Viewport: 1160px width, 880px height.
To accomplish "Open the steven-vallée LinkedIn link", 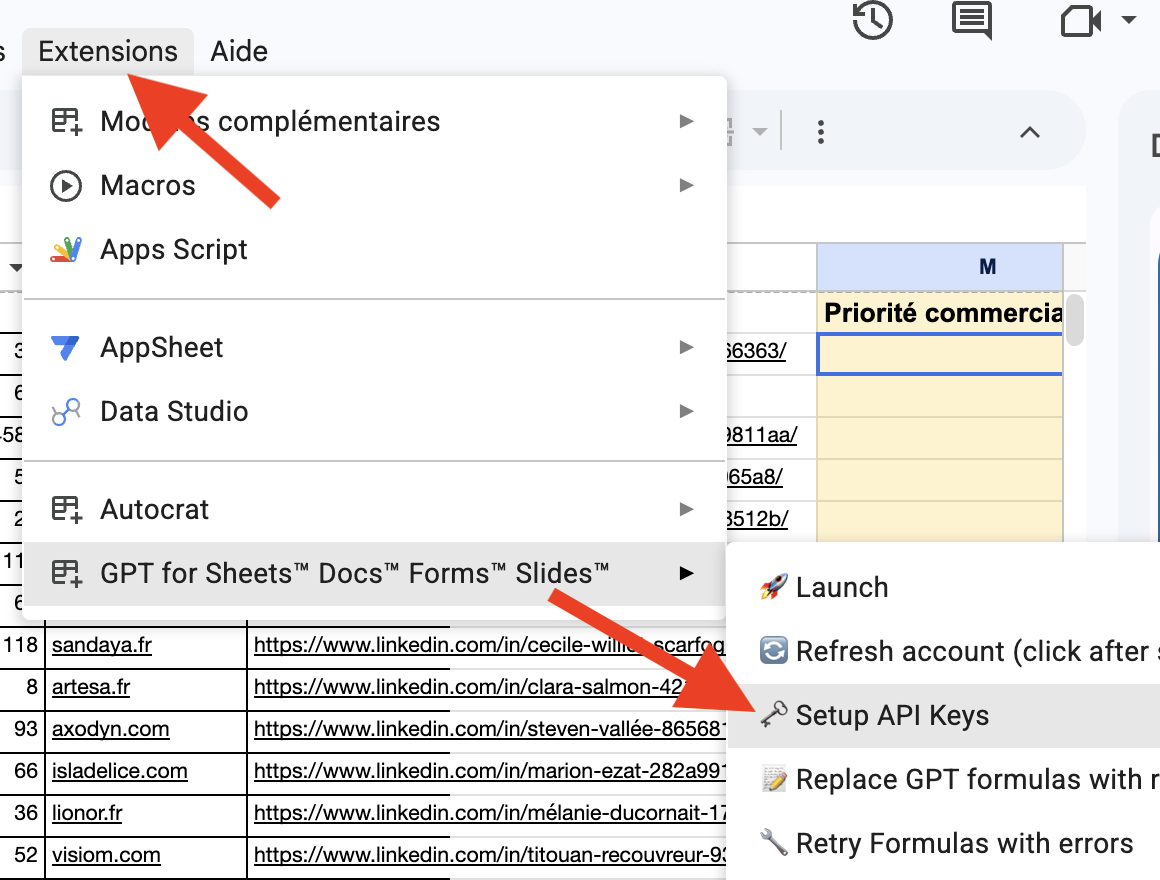I will (x=490, y=729).
